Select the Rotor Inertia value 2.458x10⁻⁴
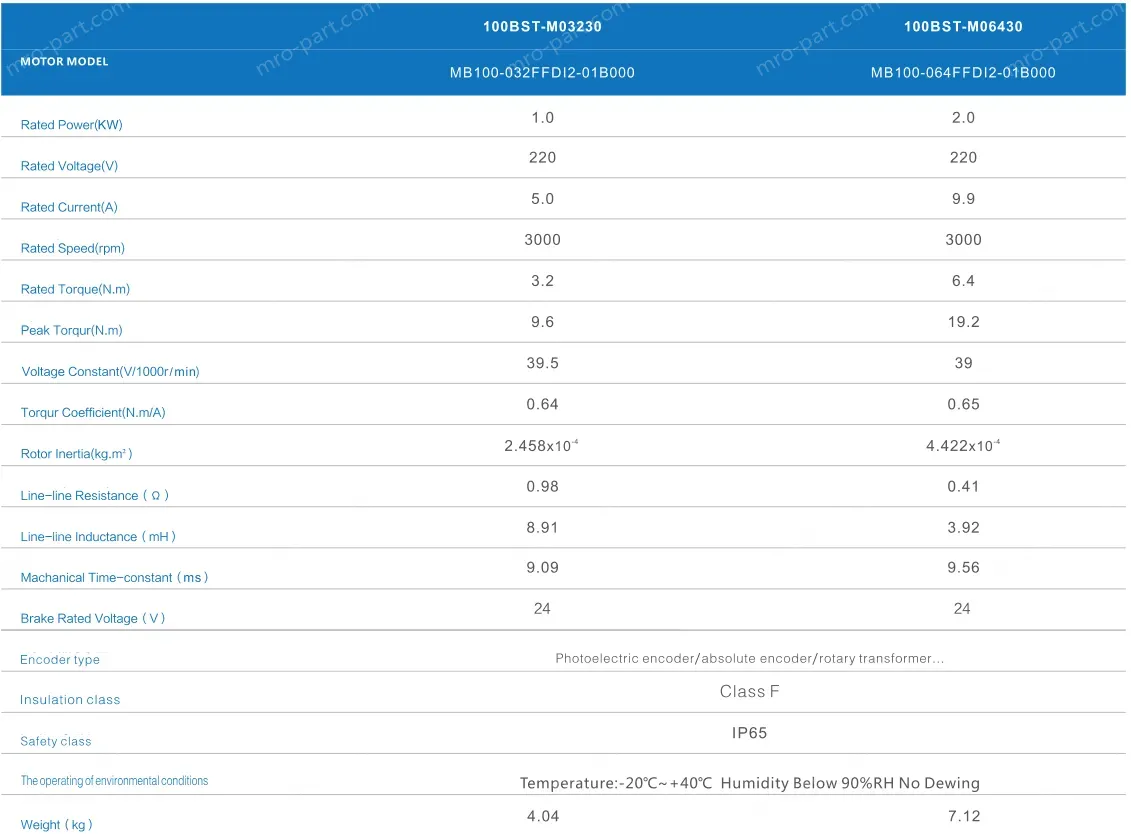This screenshot has width=1131, height=834. click(541, 446)
